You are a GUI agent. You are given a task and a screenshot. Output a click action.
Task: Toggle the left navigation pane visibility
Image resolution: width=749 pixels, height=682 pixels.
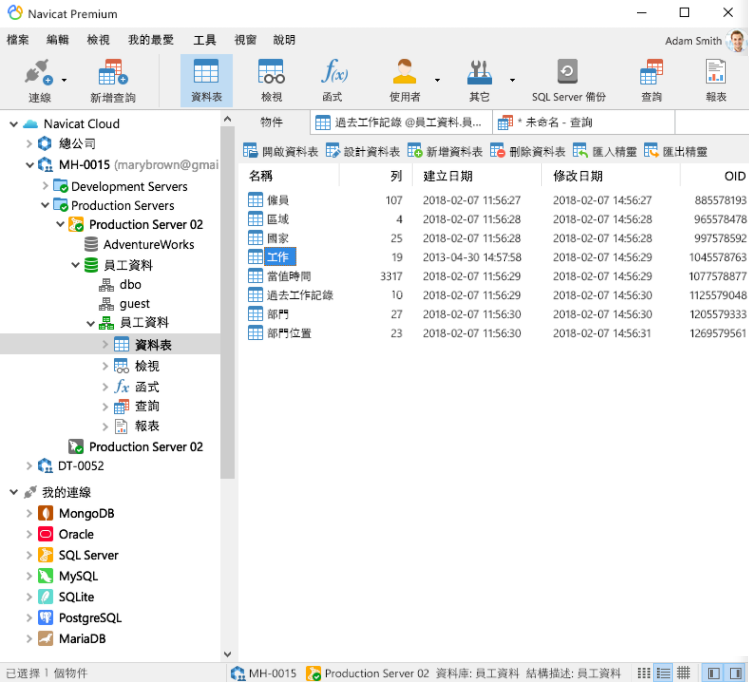[714, 673]
